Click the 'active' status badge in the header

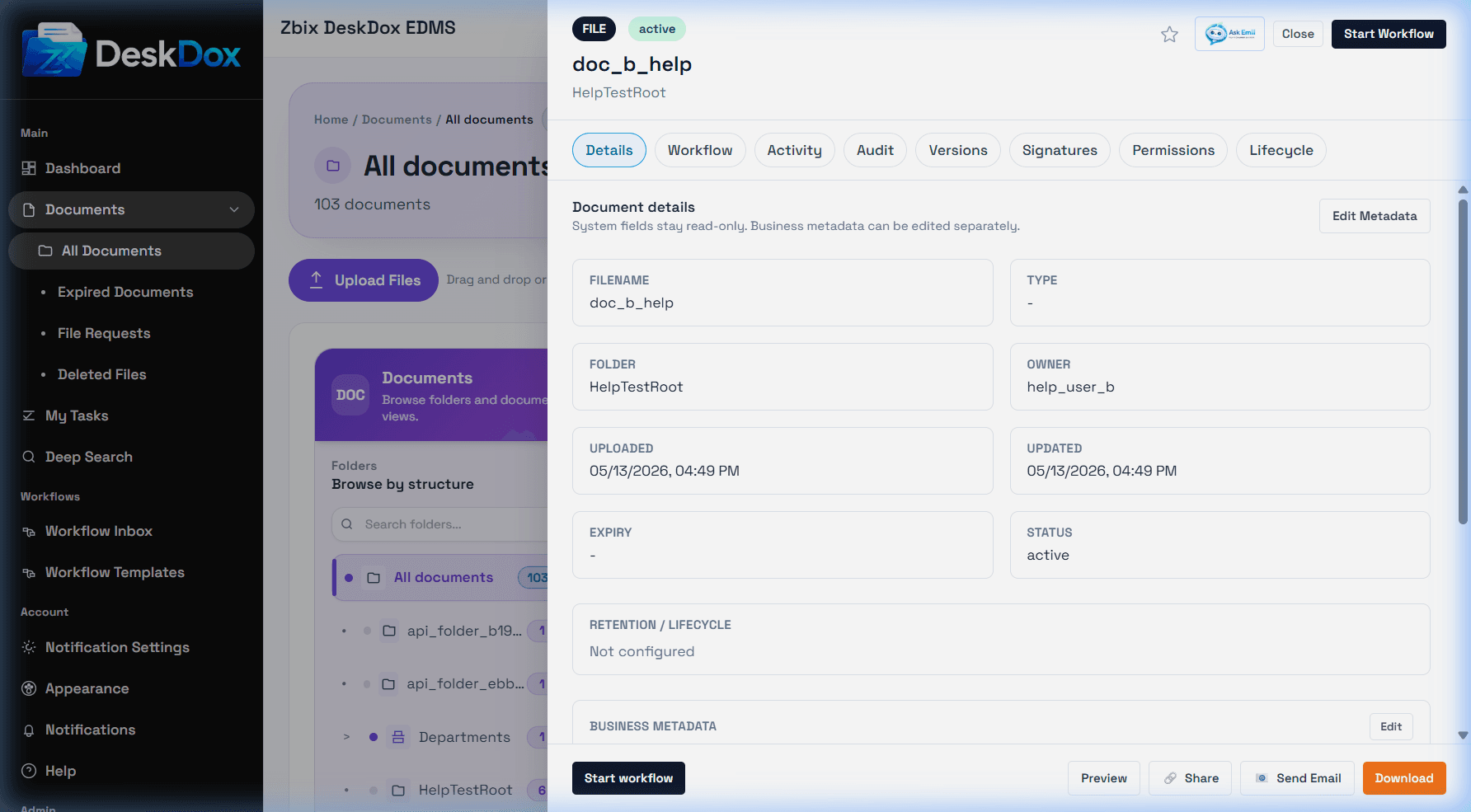point(657,29)
